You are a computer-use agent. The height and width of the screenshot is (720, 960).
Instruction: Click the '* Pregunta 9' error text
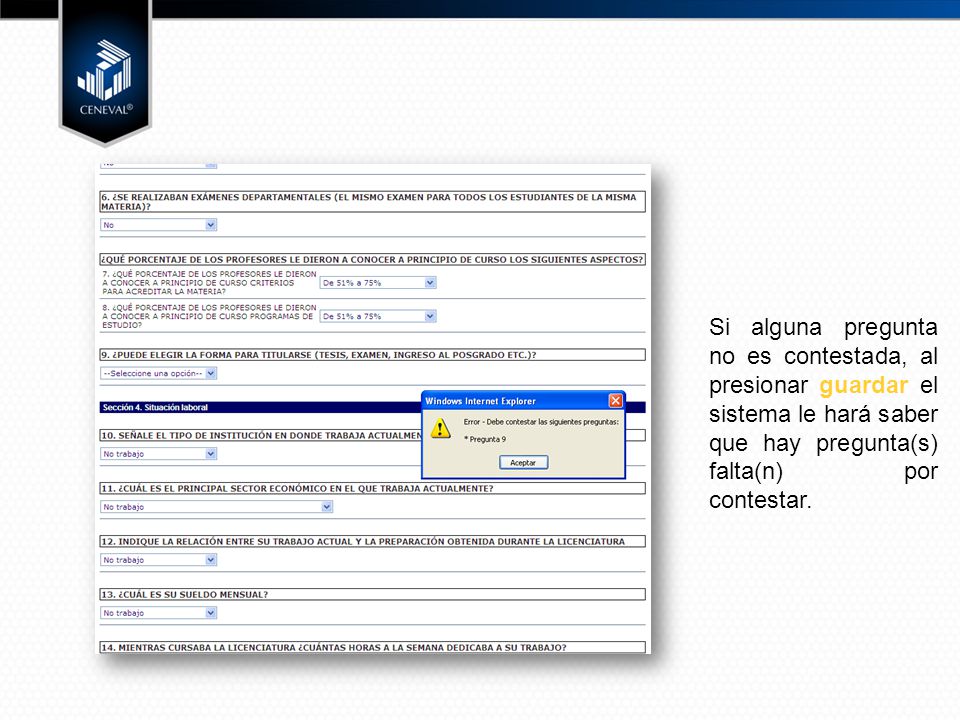pos(485,439)
